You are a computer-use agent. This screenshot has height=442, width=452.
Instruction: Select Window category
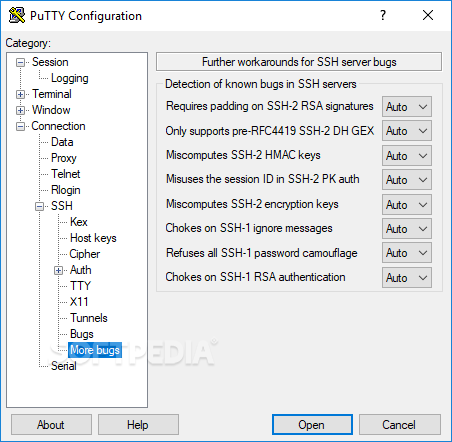51,110
